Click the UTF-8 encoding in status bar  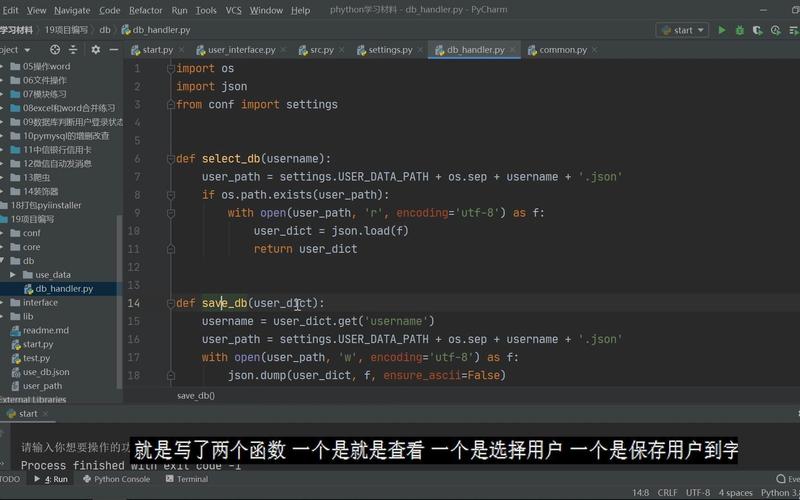pyautogui.click(x=698, y=493)
